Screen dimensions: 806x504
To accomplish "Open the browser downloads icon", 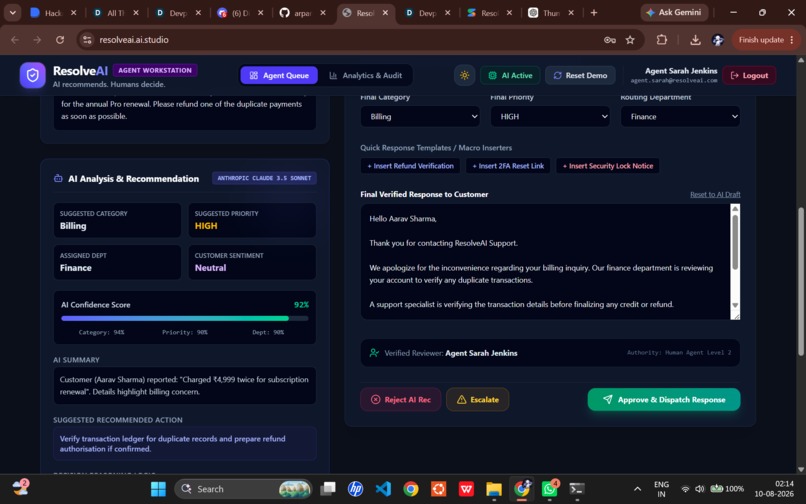I will pyautogui.click(x=695, y=40).
